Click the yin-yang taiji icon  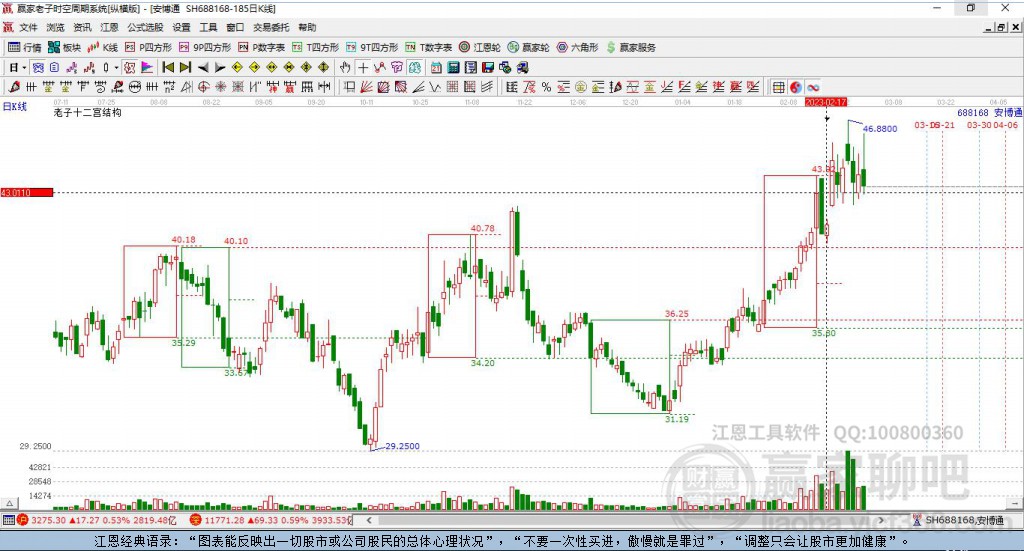click(795, 87)
